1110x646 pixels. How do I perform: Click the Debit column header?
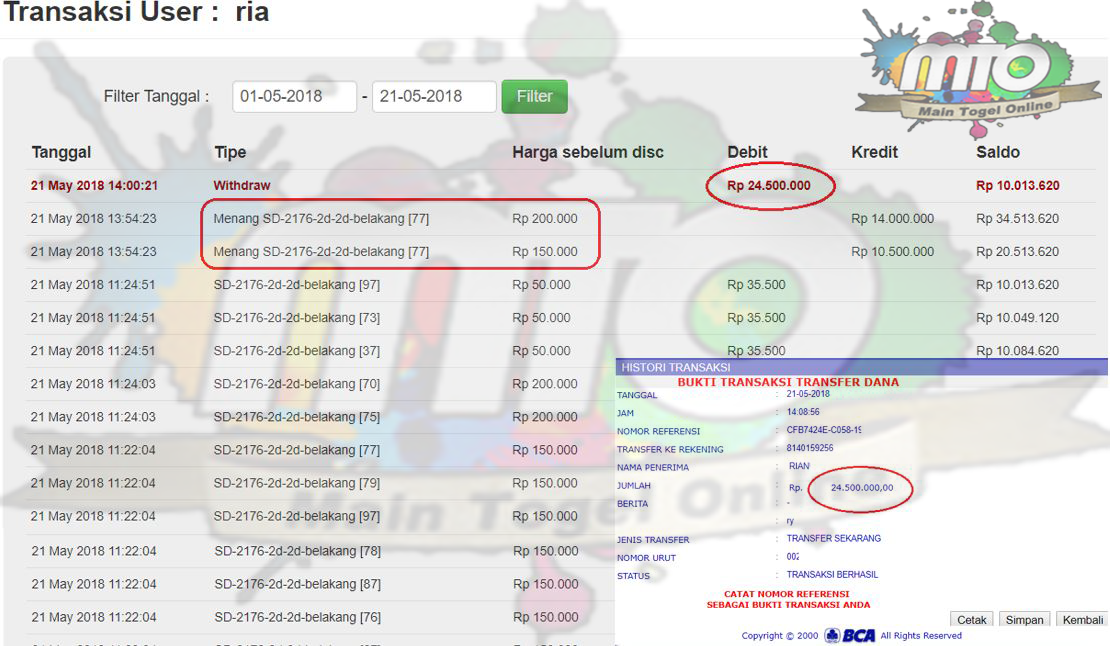(x=747, y=152)
